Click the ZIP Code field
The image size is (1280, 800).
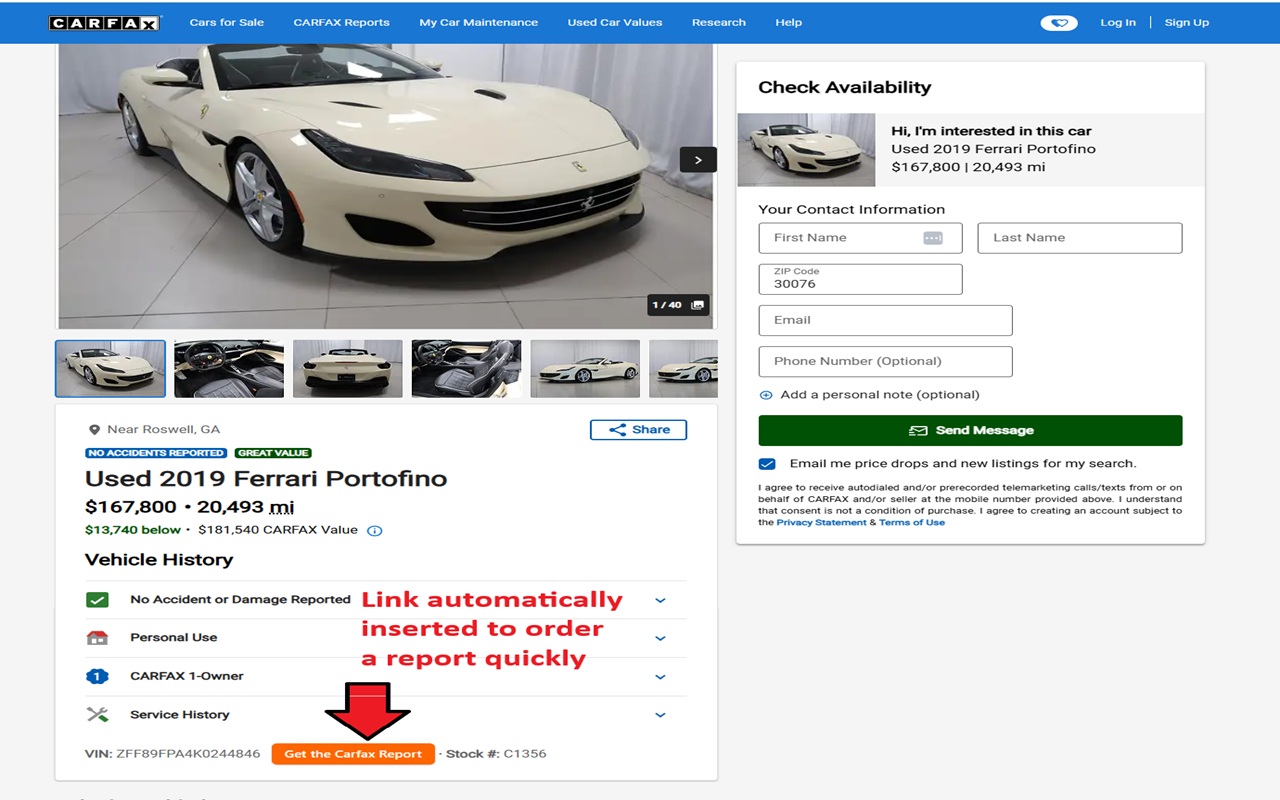pos(860,279)
